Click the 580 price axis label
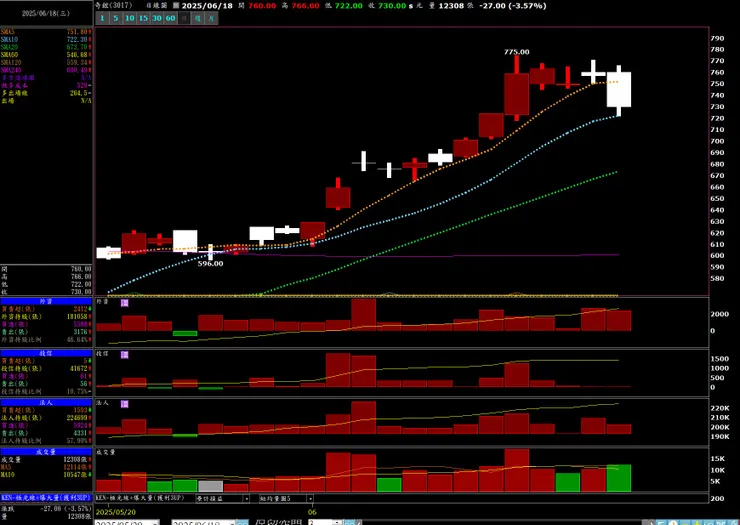 717,279
